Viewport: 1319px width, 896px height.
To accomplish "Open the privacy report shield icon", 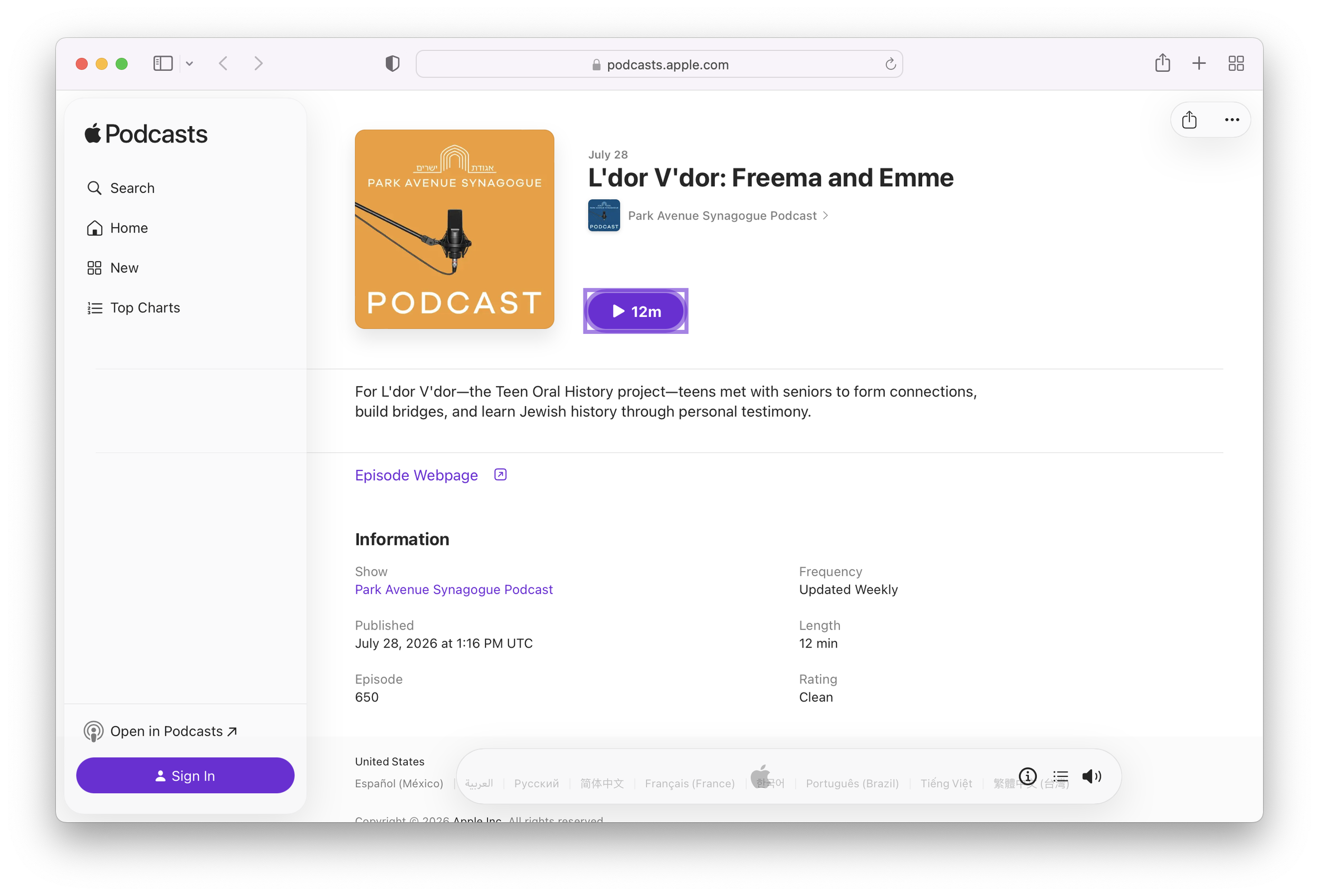I will 392,63.
